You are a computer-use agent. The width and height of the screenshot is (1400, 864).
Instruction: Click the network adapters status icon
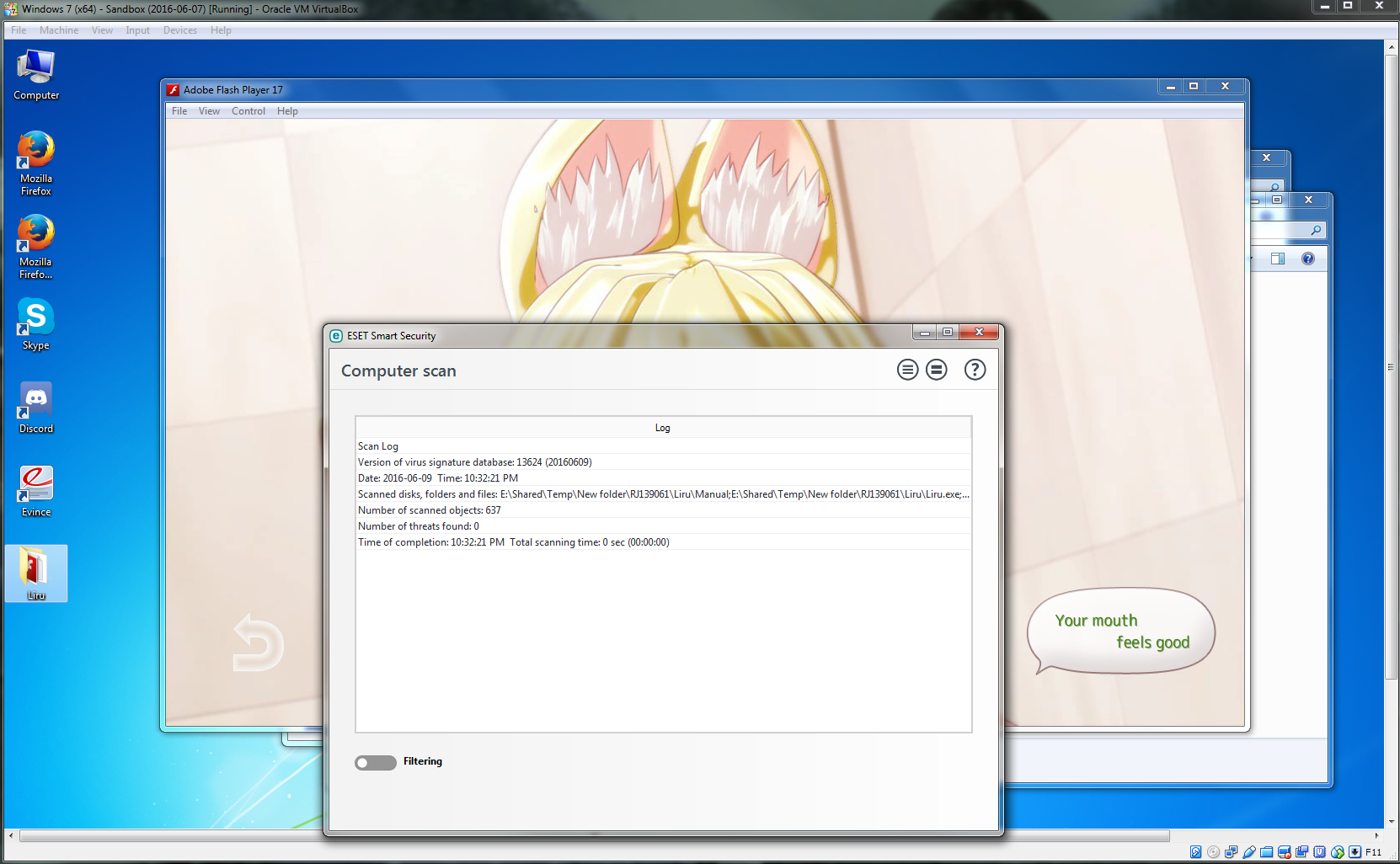click(x=1231, y=852)
